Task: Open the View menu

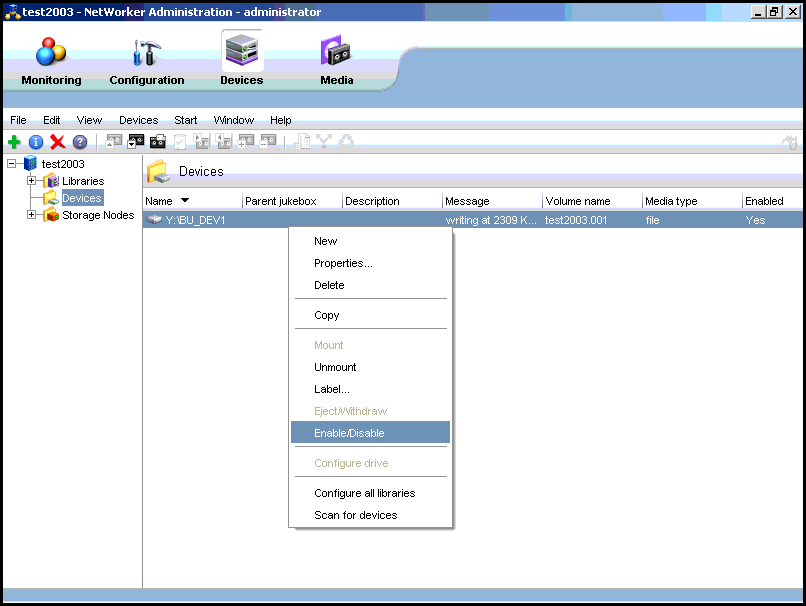Action: click(x=89, y=120)
